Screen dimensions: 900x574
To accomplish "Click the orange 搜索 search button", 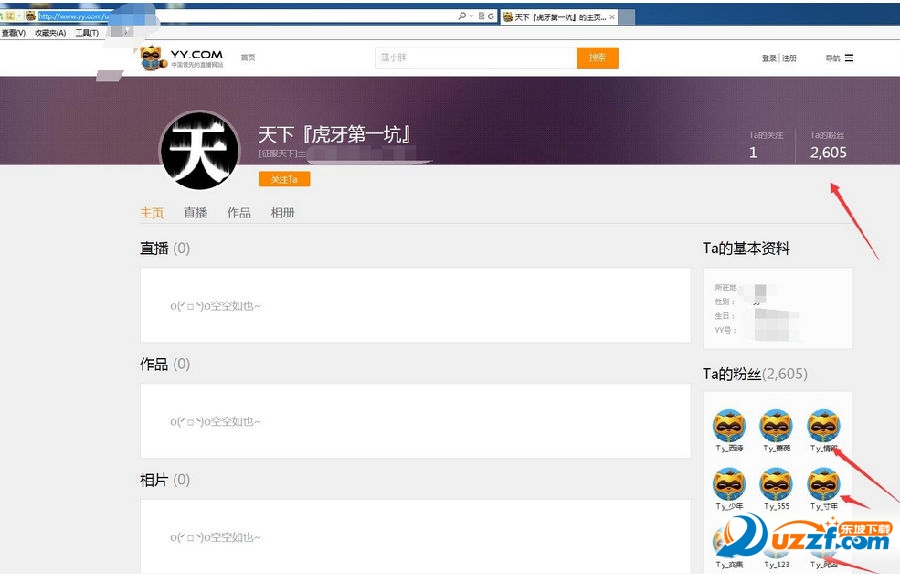I will point(597,58).
